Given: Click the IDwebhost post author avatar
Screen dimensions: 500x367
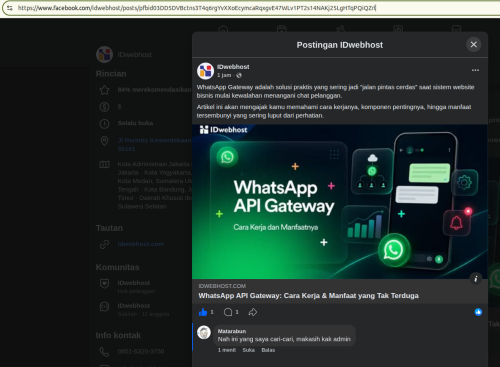Looking at the screenshot, I should pyautogui.click(x=205, y=71).
